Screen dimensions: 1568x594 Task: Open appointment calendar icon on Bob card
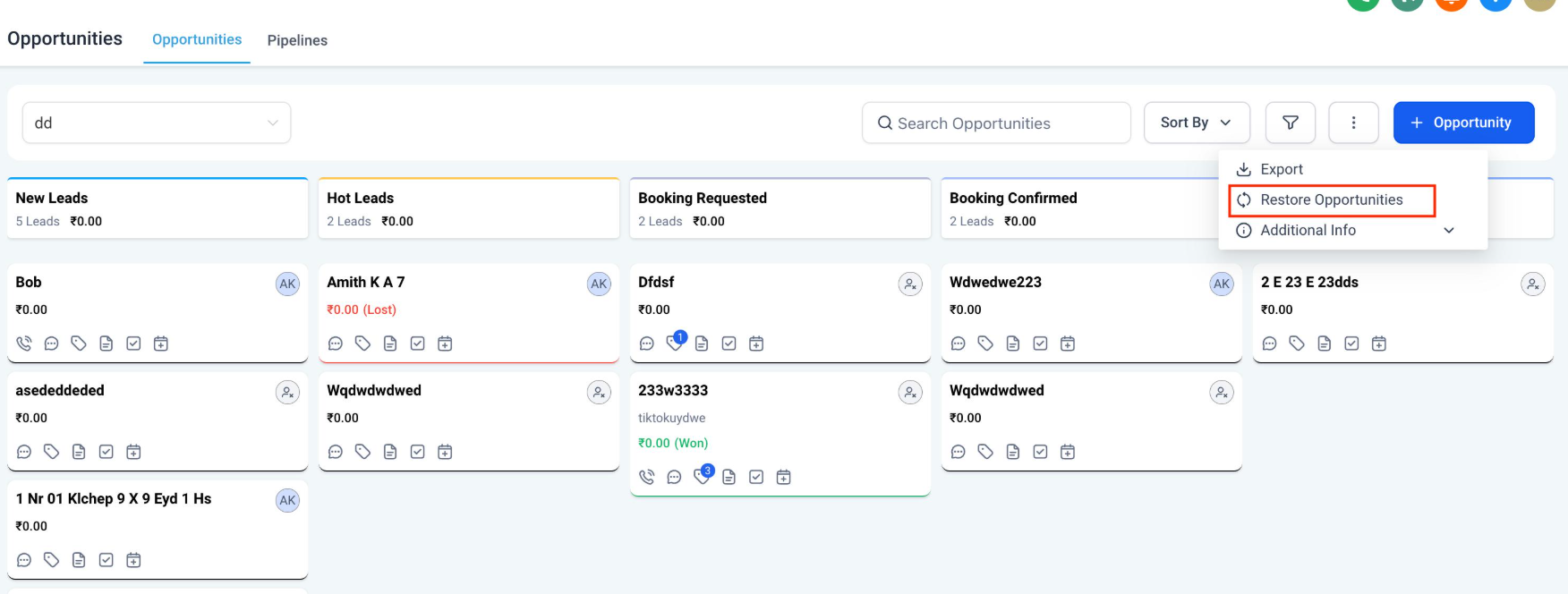pyautogui.click(x=161, y=344)
